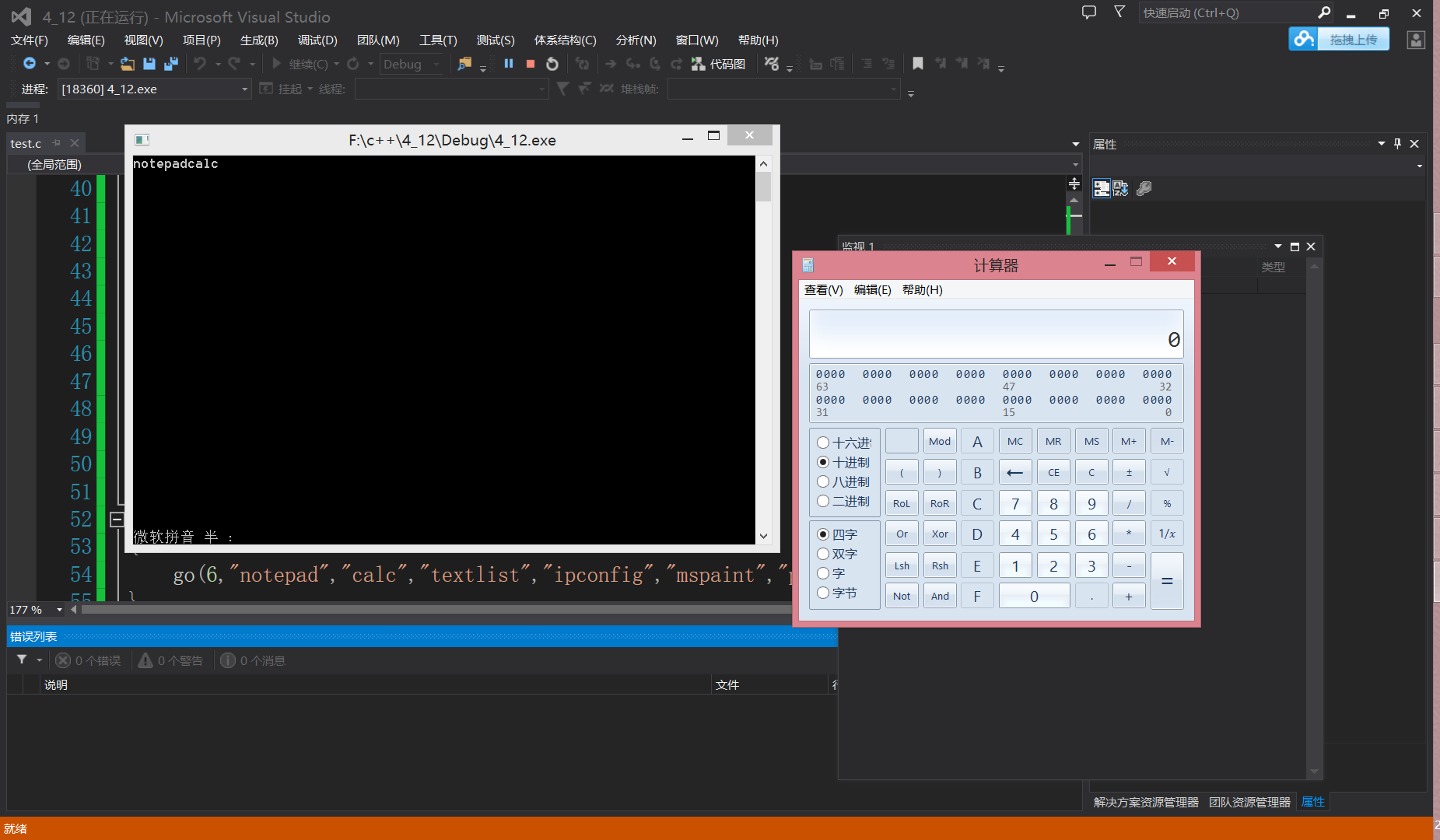Image resolution: width=1440 pixels, height=840 pixels.
Task: Click the cloud upload icon
Action: tap(1304, 39)
